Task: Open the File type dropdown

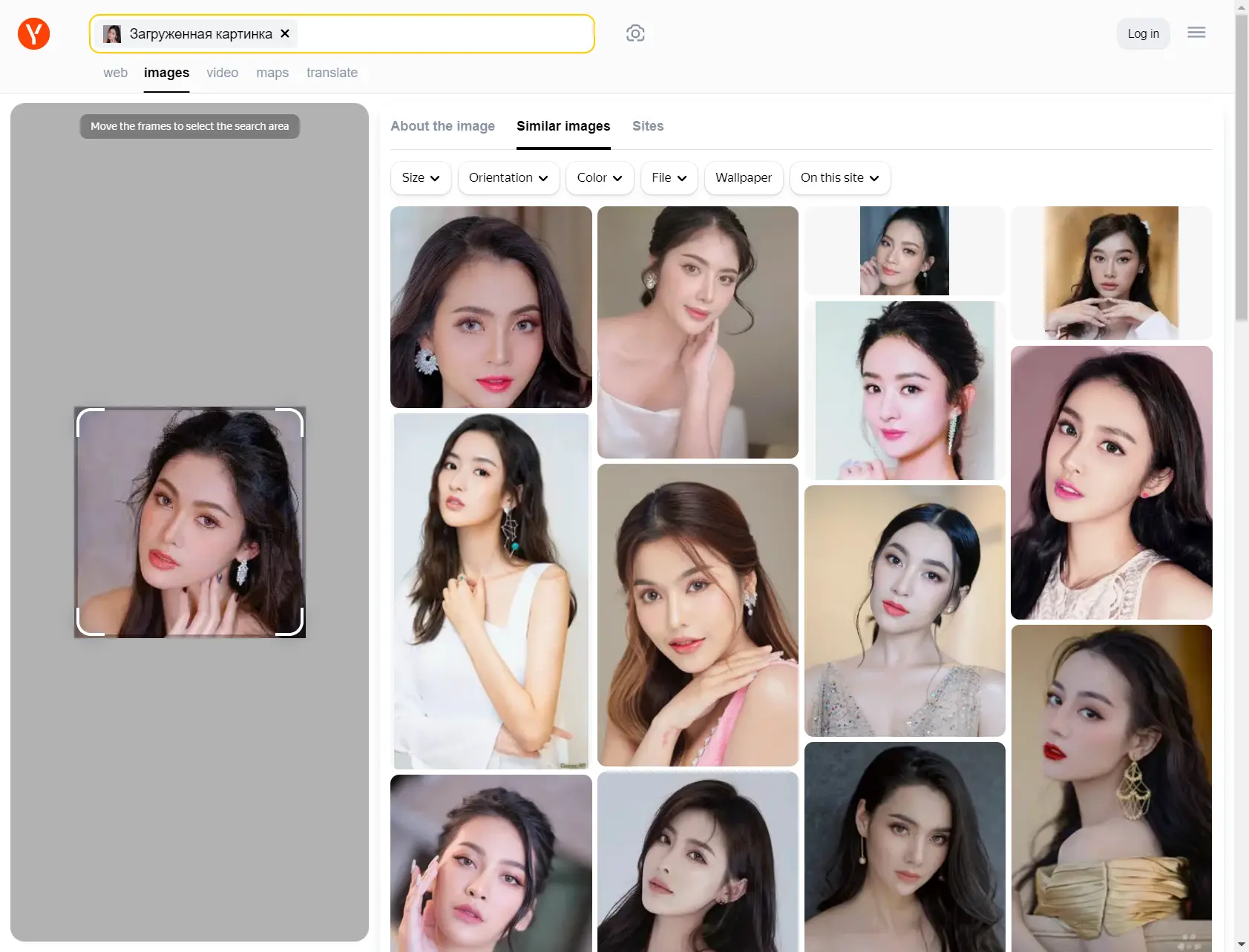Action: (x=669, y=178)
